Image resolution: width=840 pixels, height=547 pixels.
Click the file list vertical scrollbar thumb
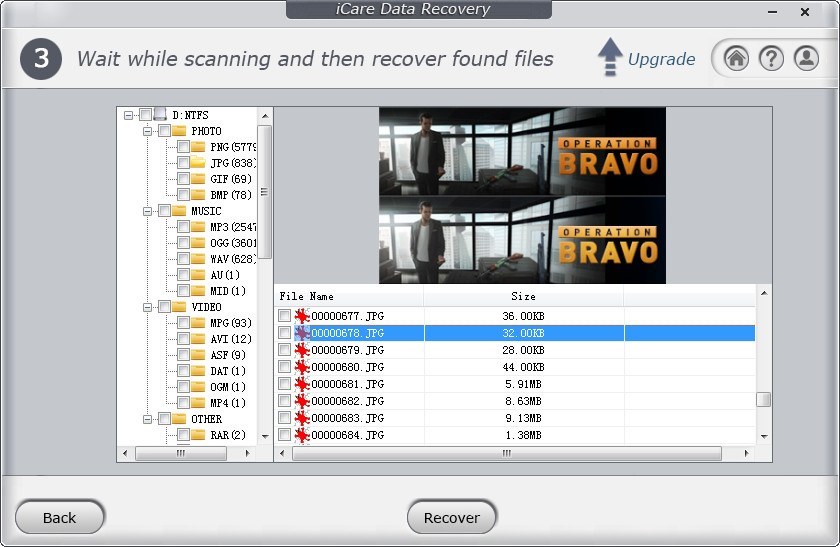[763, 400]
